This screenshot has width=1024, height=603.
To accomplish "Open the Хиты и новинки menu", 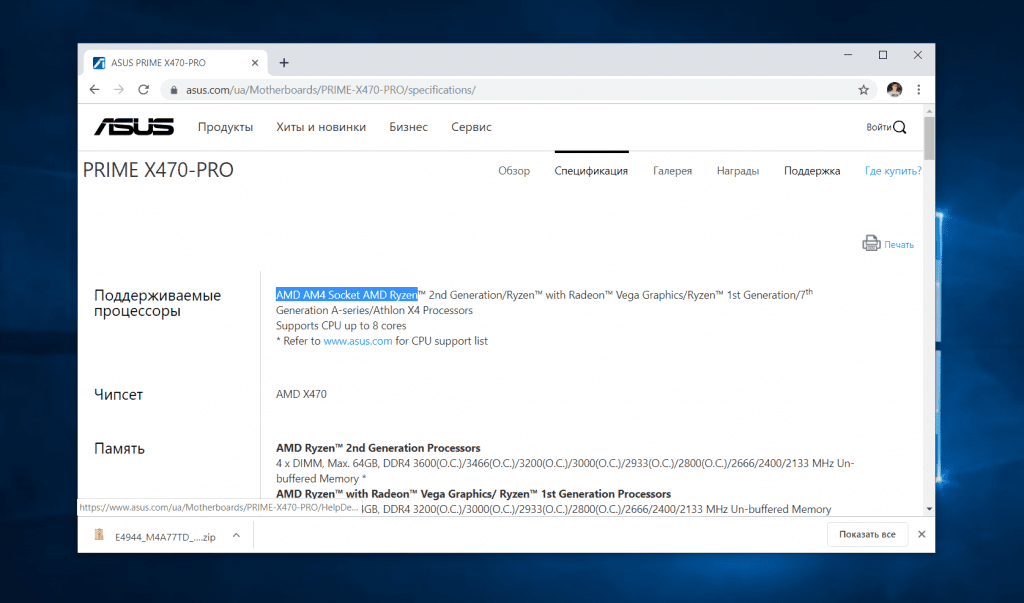I will click(x=321, y=127).
